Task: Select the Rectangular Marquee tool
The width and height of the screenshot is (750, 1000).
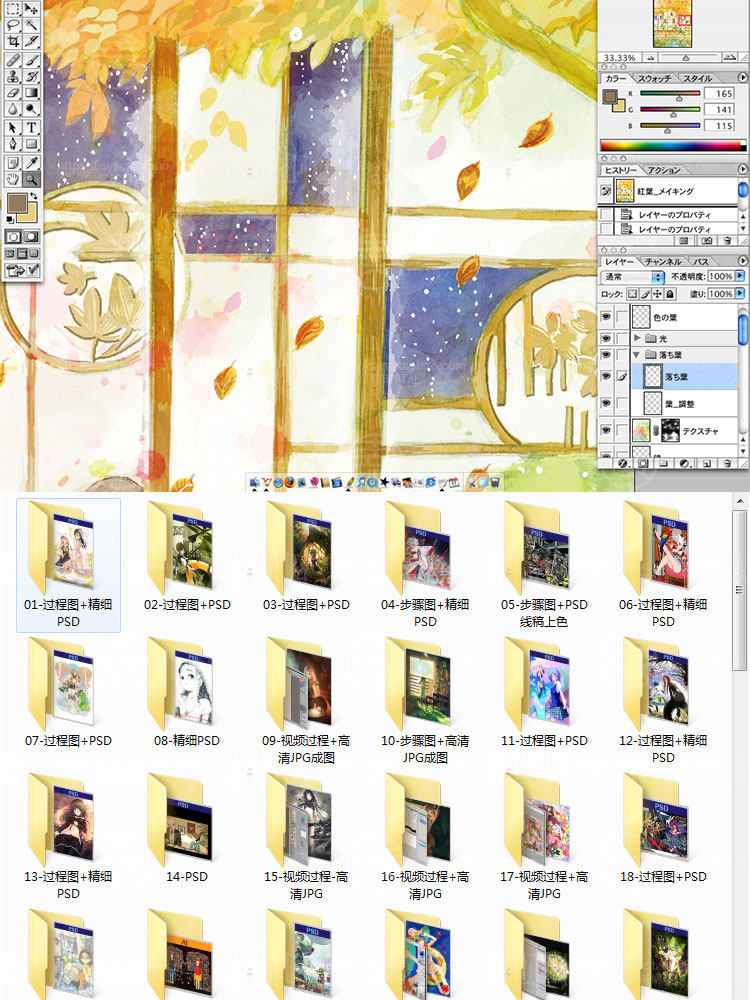Action: [13, 9]
